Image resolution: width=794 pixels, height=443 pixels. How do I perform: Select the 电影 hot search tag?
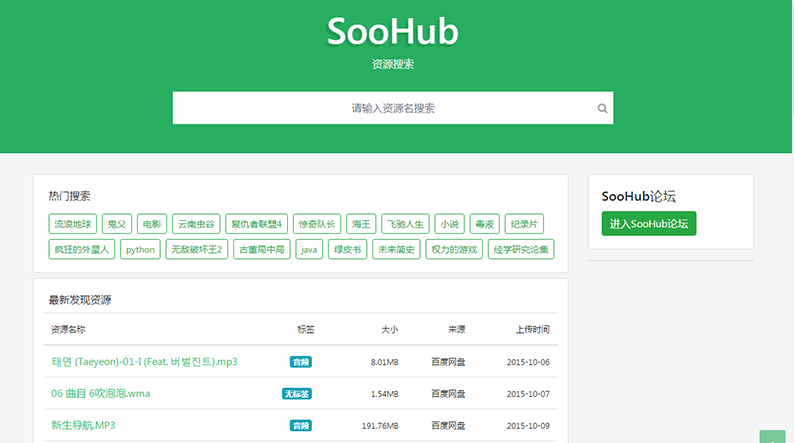(x=151, y=224)
